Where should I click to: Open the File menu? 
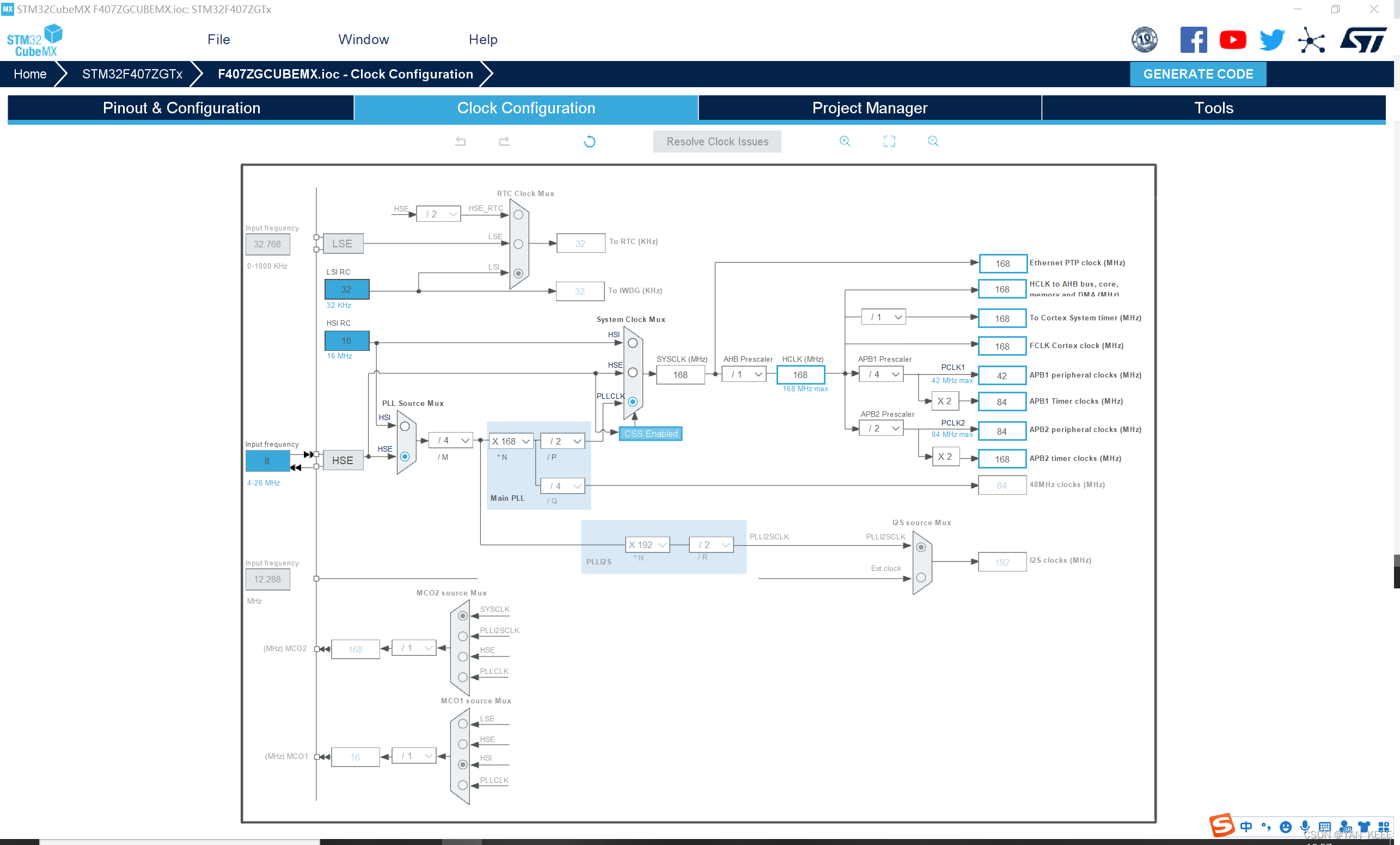[x=219, y=40]
